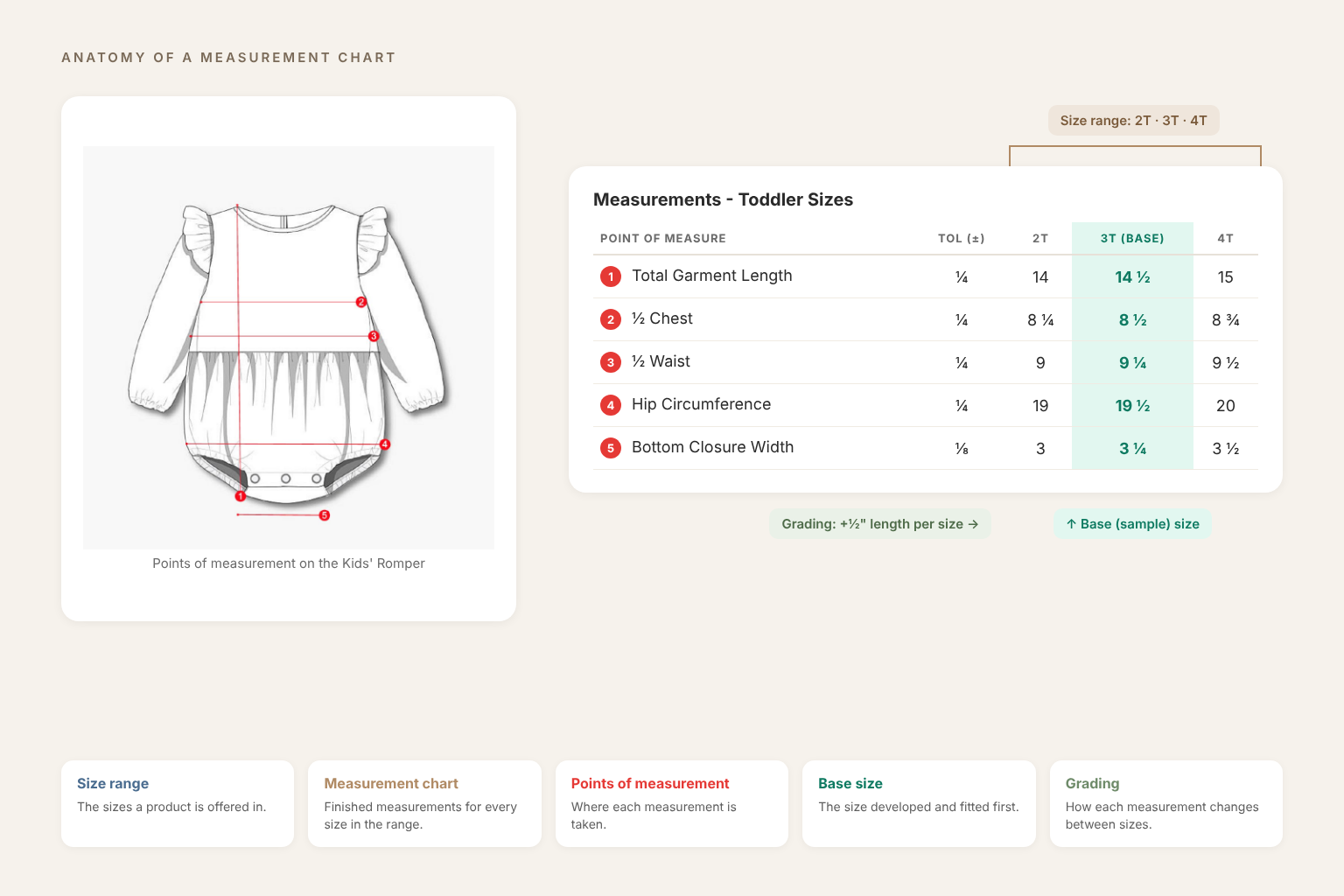Click the base value '19 ½' for hip
The width and height of the screenshot is (1344, 896).
(x=1132, y=406)
